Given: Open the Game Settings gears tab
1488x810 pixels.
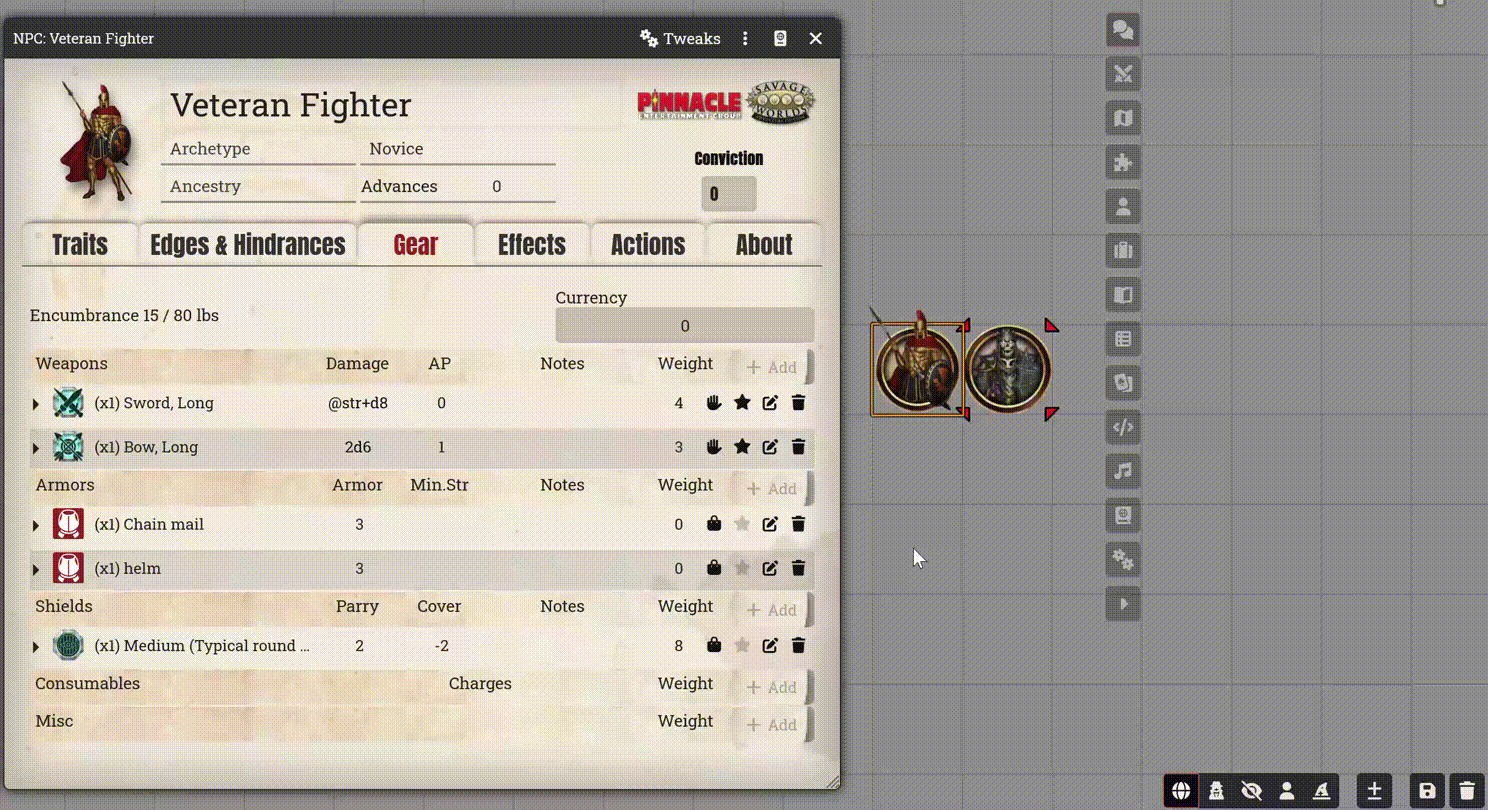Looking at the screenshot, I should pyautogui.click(x=1123, y=560).
